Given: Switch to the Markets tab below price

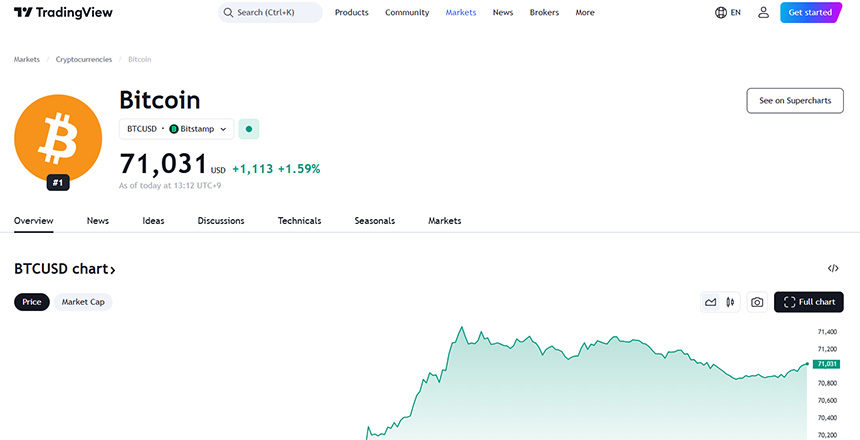Looking at the screenshot, I should click(x=445, y=221).
